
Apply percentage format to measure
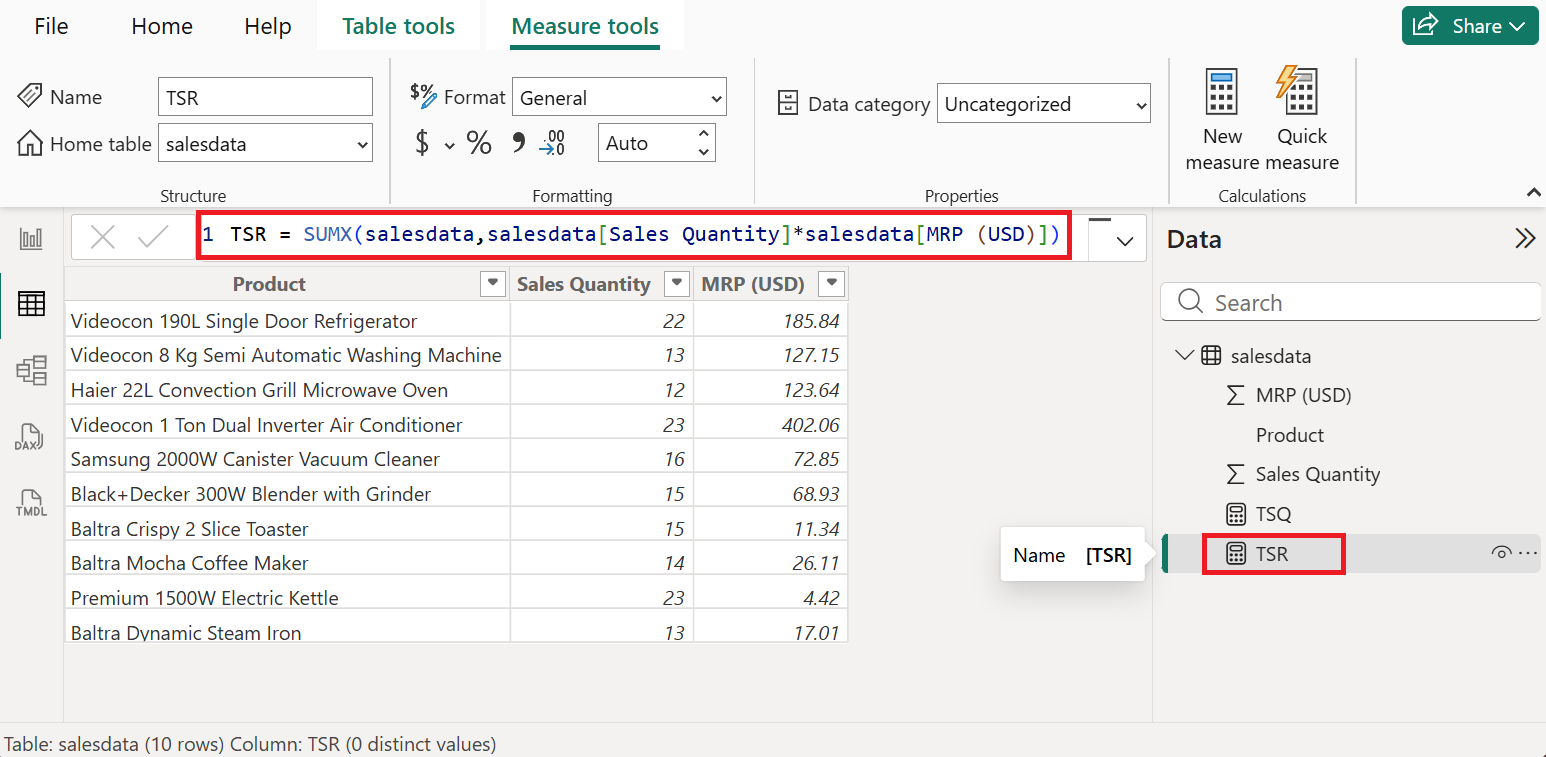point(479,143)
